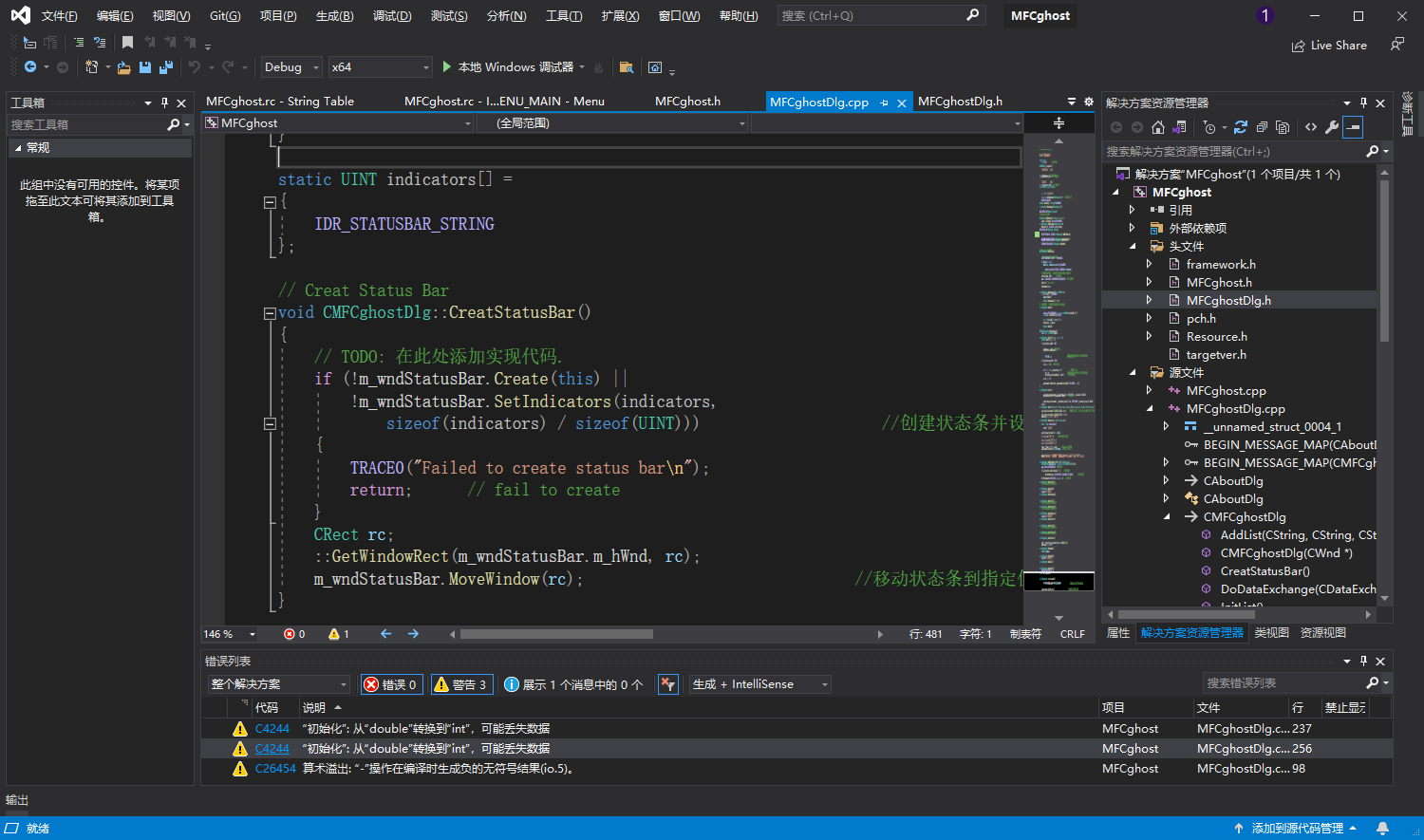Open properties with the wrench icon
The width and height of the screenshot is (1424, 840).
pyautogui.click(x=1332, y=127)
